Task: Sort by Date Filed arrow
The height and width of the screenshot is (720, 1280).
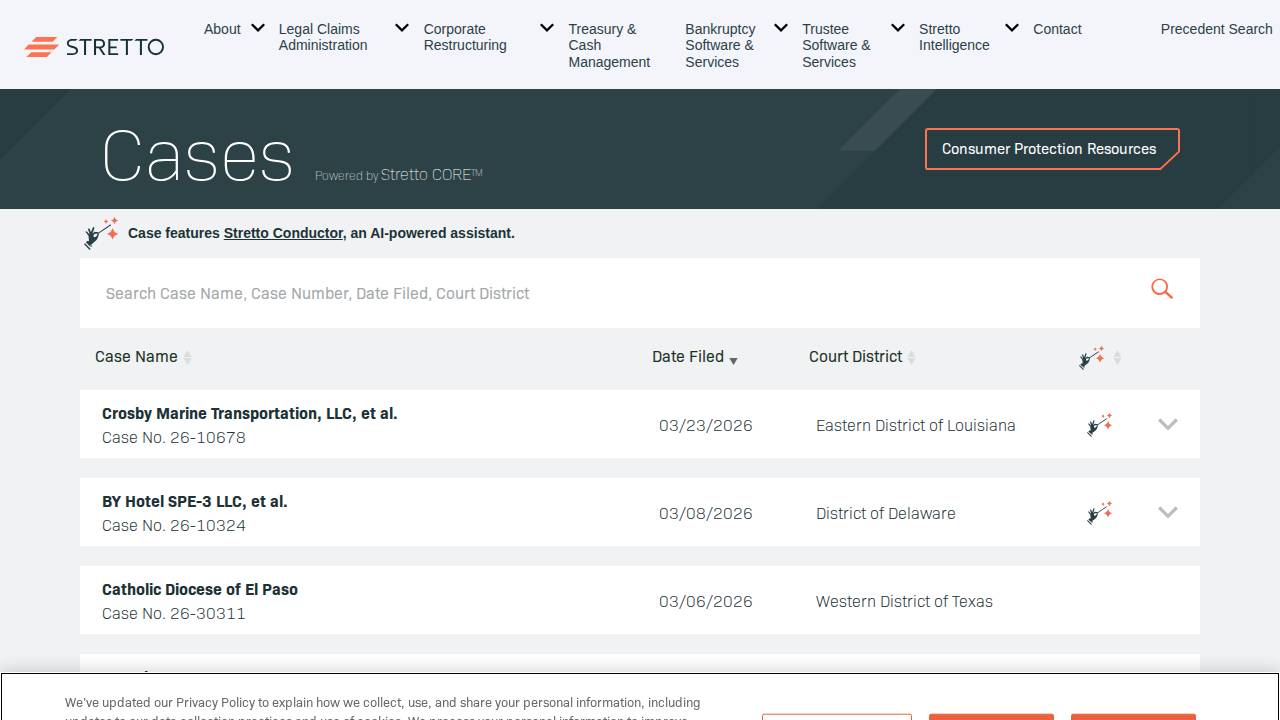Action: point(733,360)
